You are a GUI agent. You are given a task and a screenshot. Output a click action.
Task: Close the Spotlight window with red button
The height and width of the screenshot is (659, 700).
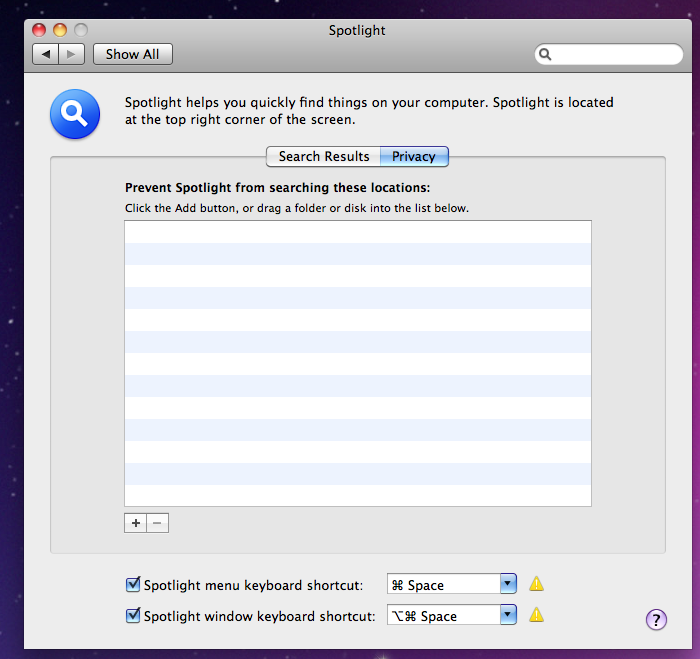pos(39,30)
